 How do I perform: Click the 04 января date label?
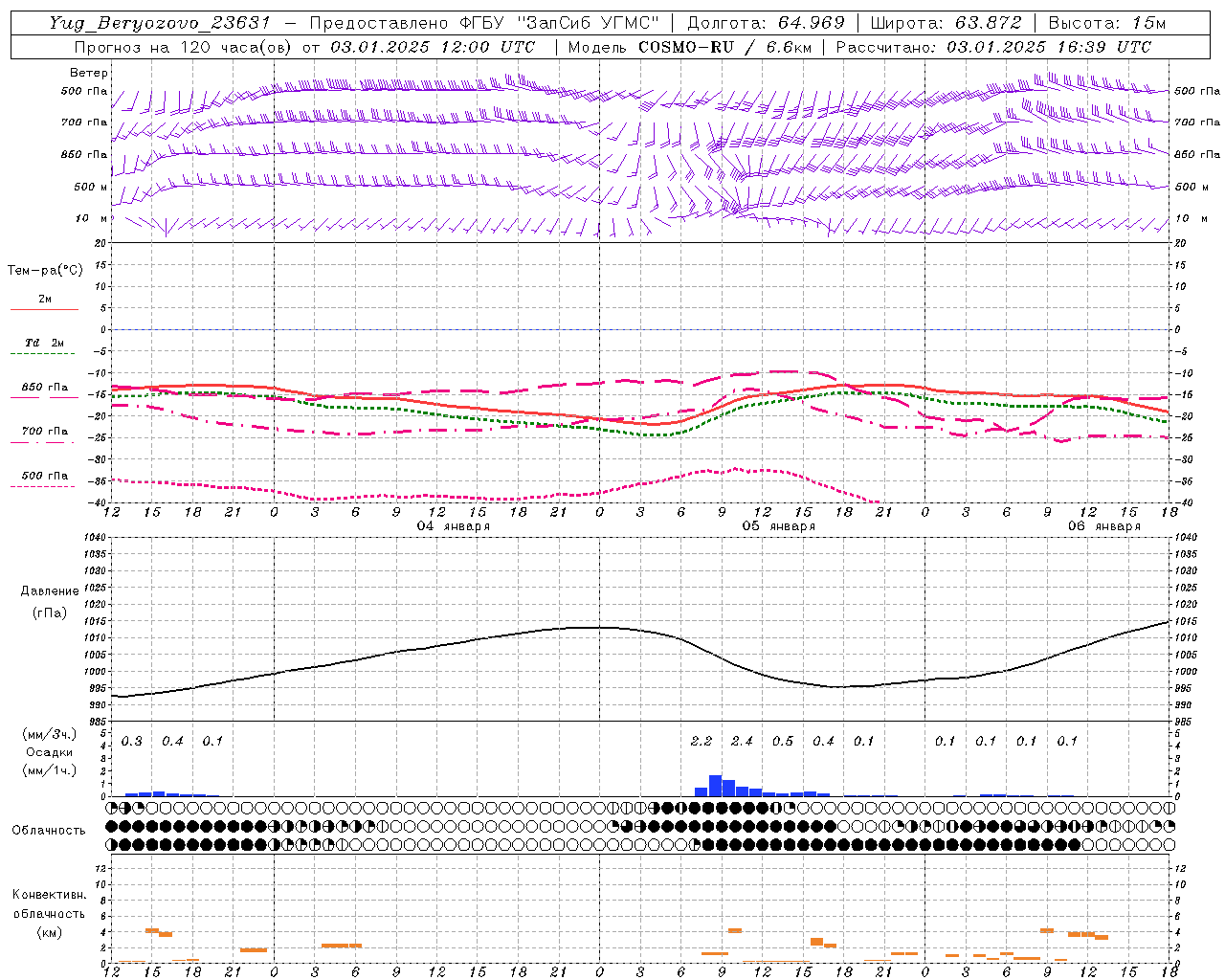pos(453,526)
